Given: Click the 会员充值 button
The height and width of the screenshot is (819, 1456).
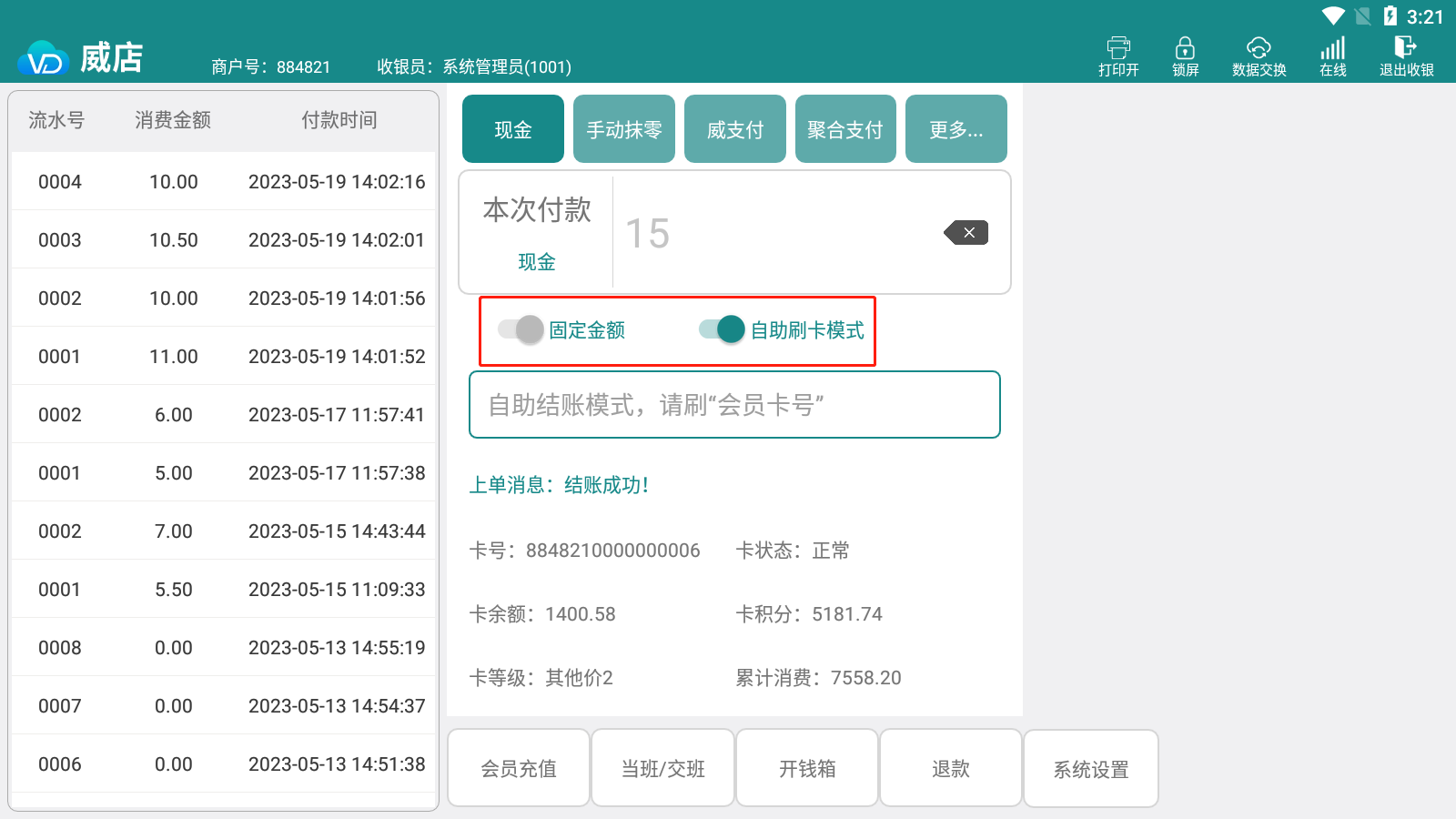Looking at the screenshot, I should [x=519, y=768].
